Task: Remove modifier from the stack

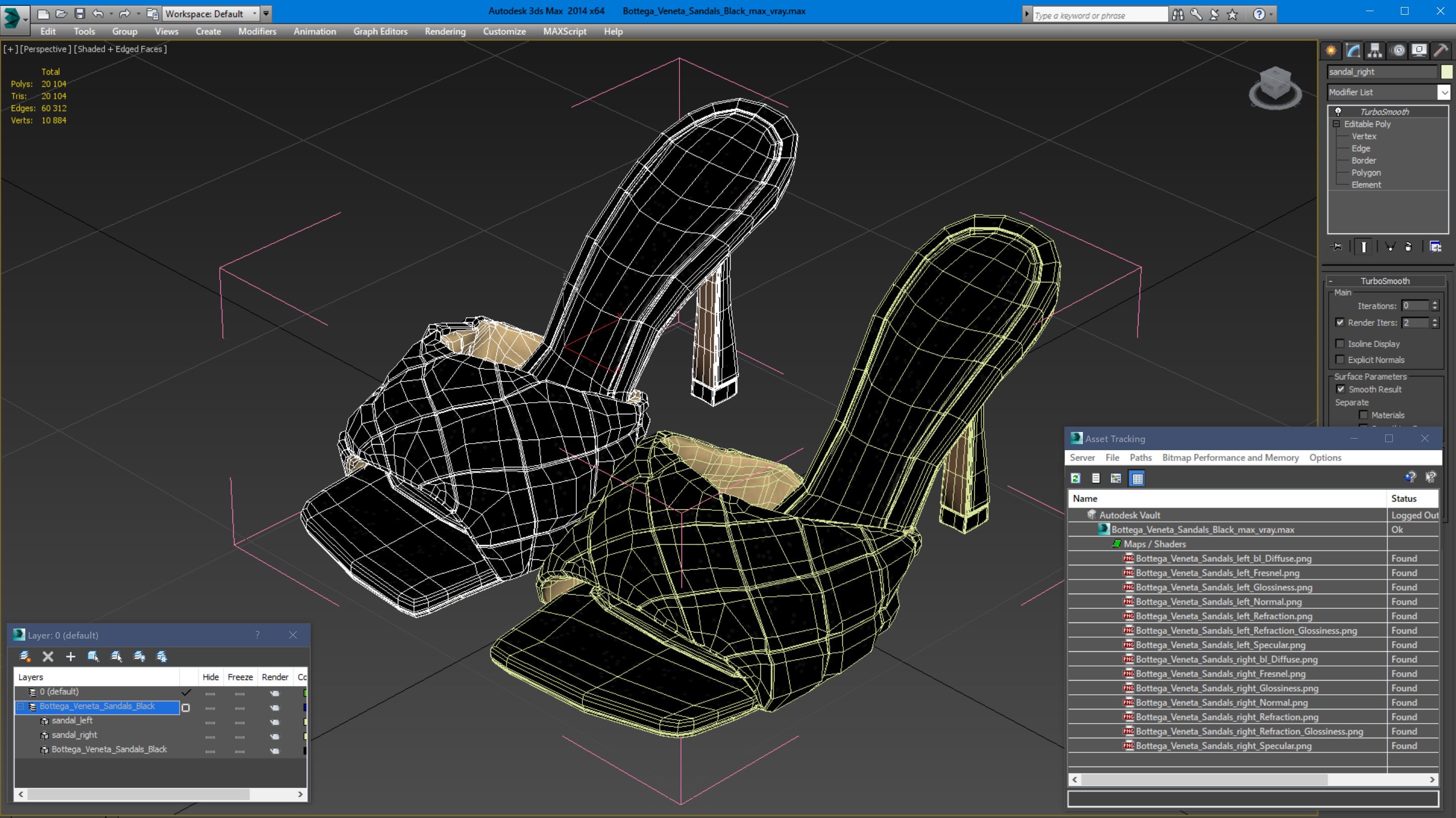Action: pyautogui.click(x=1408, y=246)
